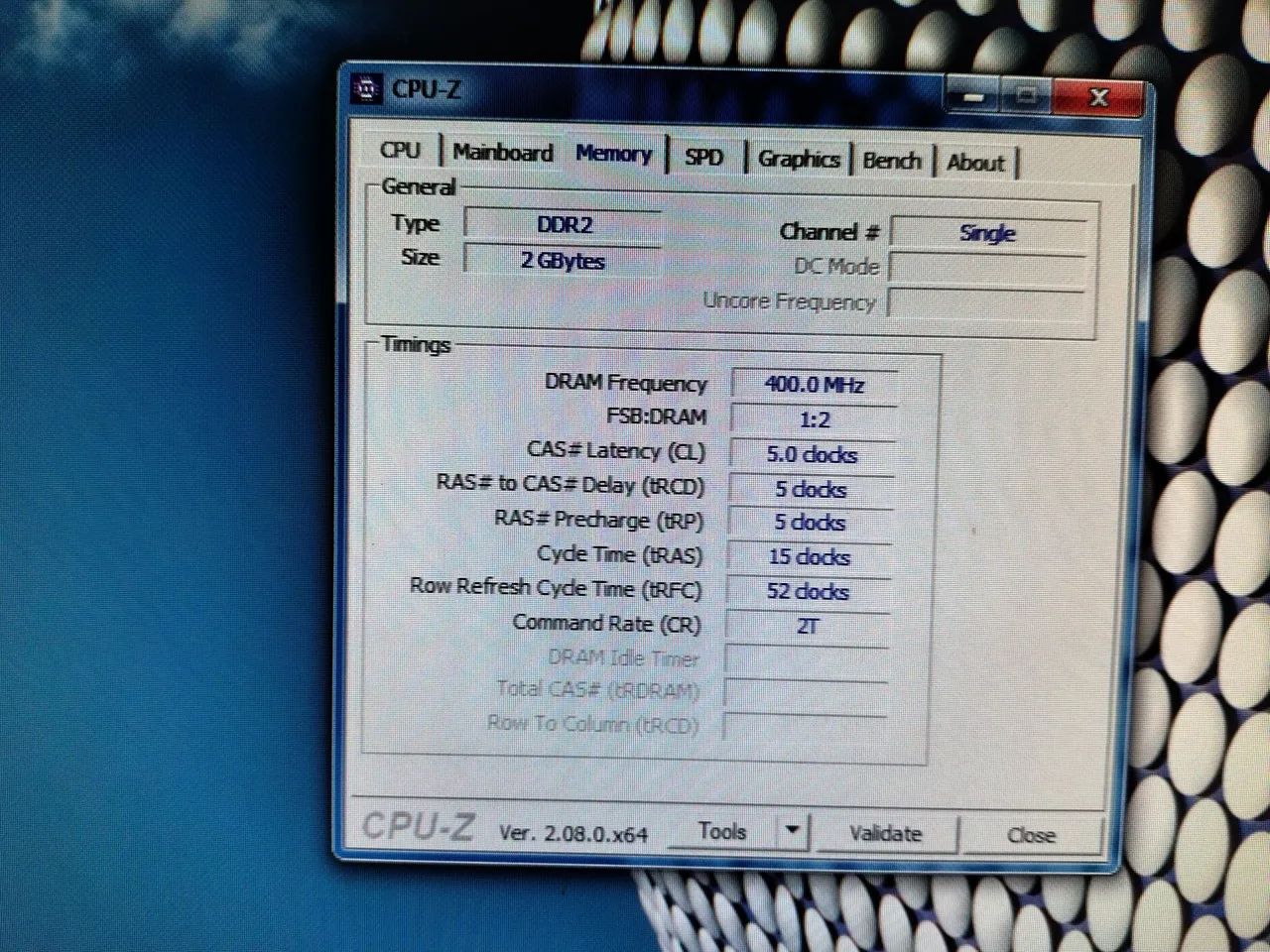The image size is (1270, 952).
Task: Open the Mainboard tab
Action: pyautogui.click(x=502, y=153)
